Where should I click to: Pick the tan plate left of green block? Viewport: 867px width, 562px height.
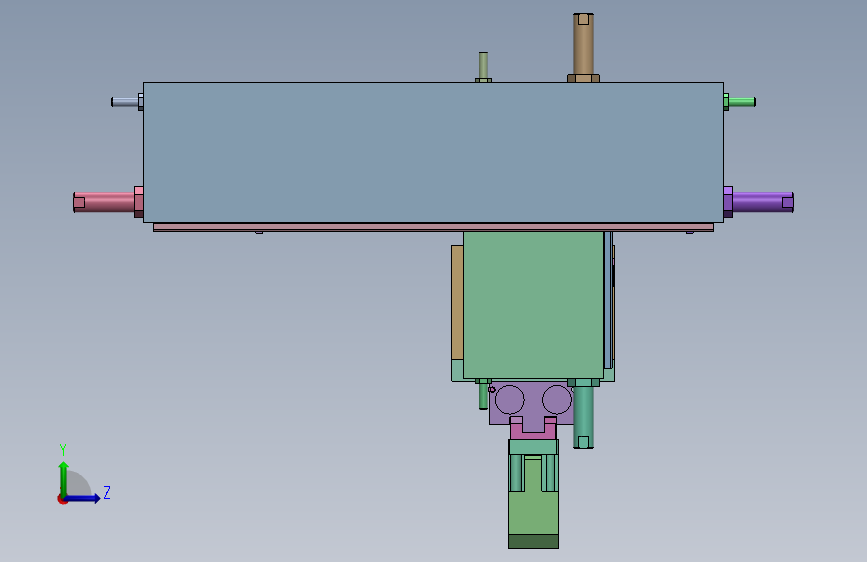457,303
